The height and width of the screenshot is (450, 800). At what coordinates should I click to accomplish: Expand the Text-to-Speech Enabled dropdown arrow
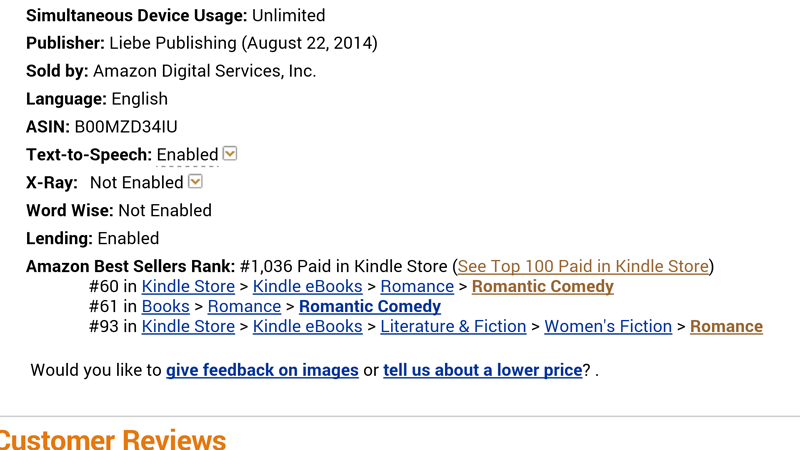pyautogui.click(x=230, y=153)
